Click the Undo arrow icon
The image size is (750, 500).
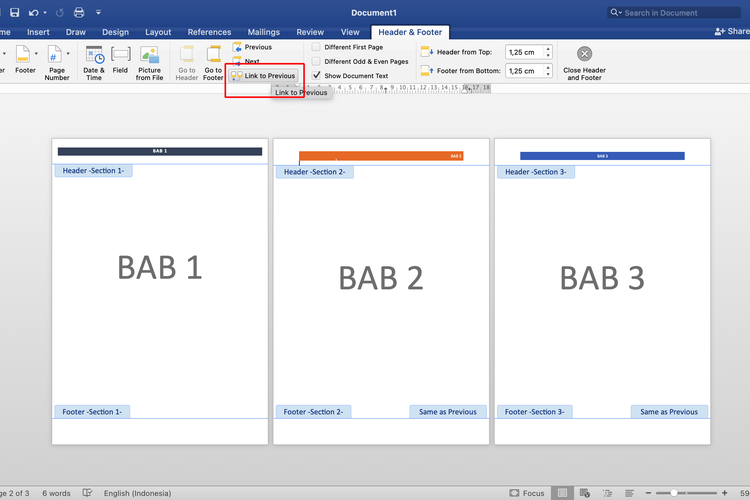33,12
